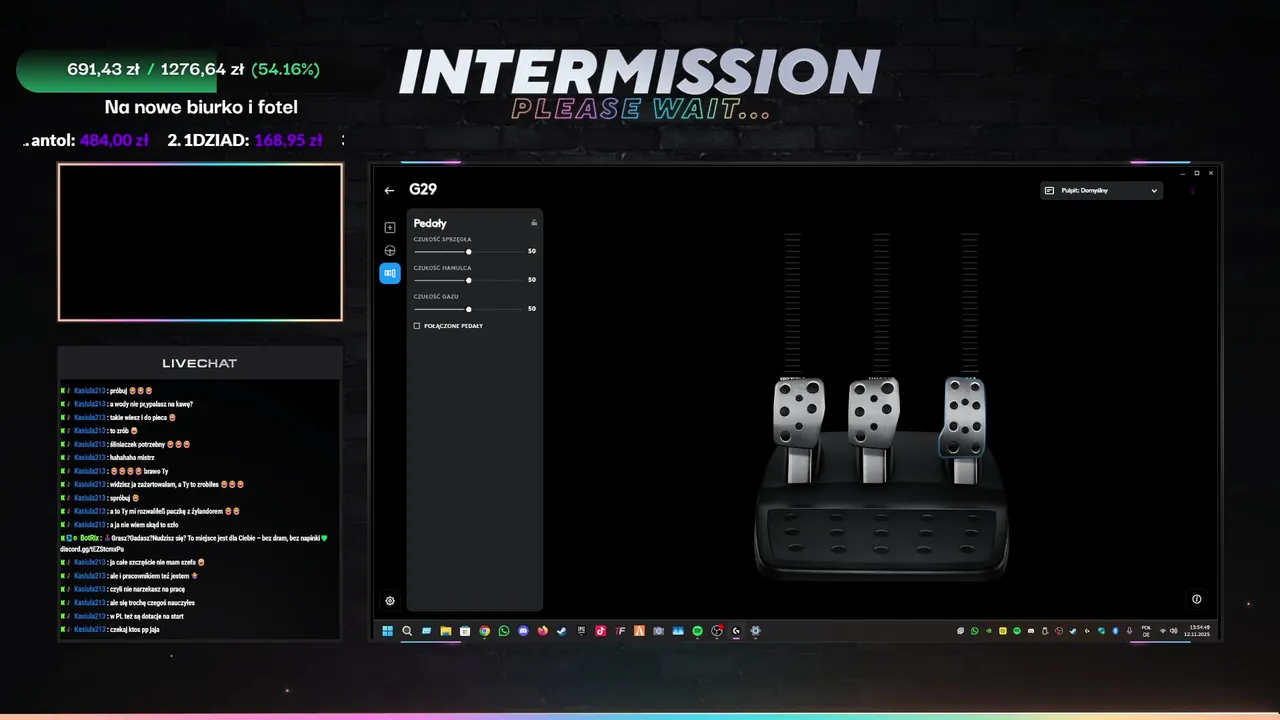
Task: Open Logitech G HUB taskbar icon
Action: [x=736, y=631]
